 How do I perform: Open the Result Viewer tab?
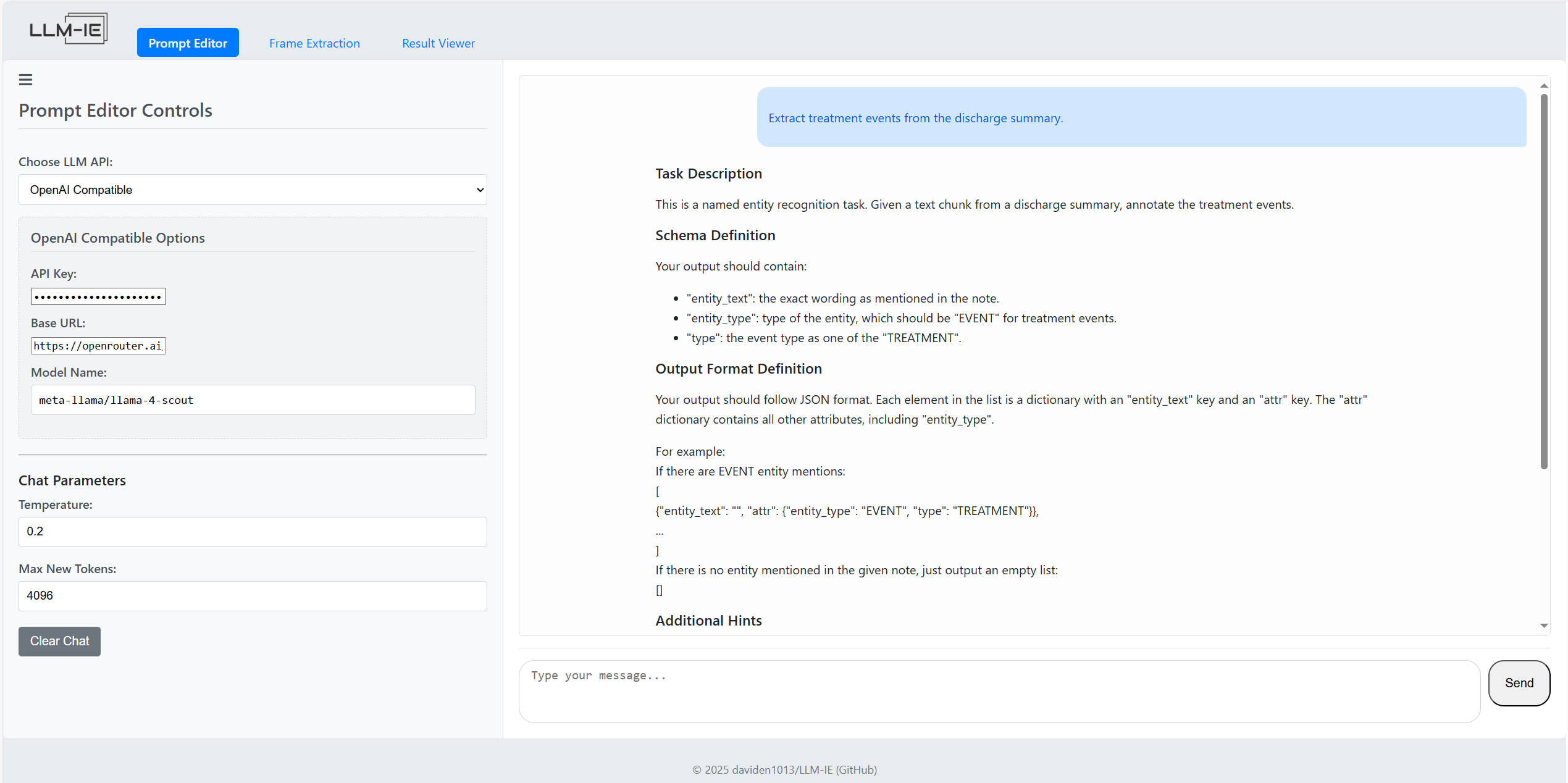(438, 43)
